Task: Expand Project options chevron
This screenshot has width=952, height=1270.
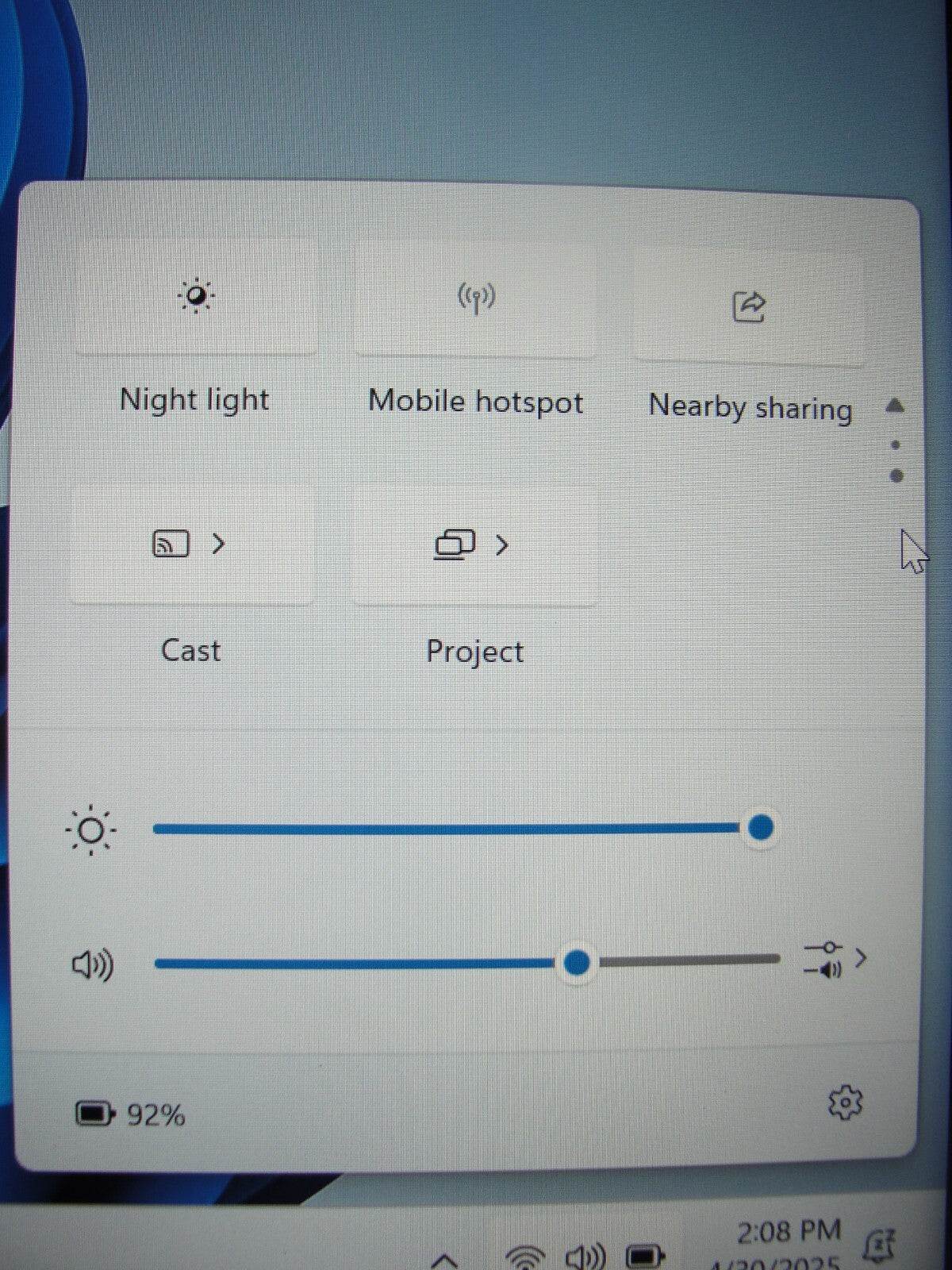Action: pos(501,545)
